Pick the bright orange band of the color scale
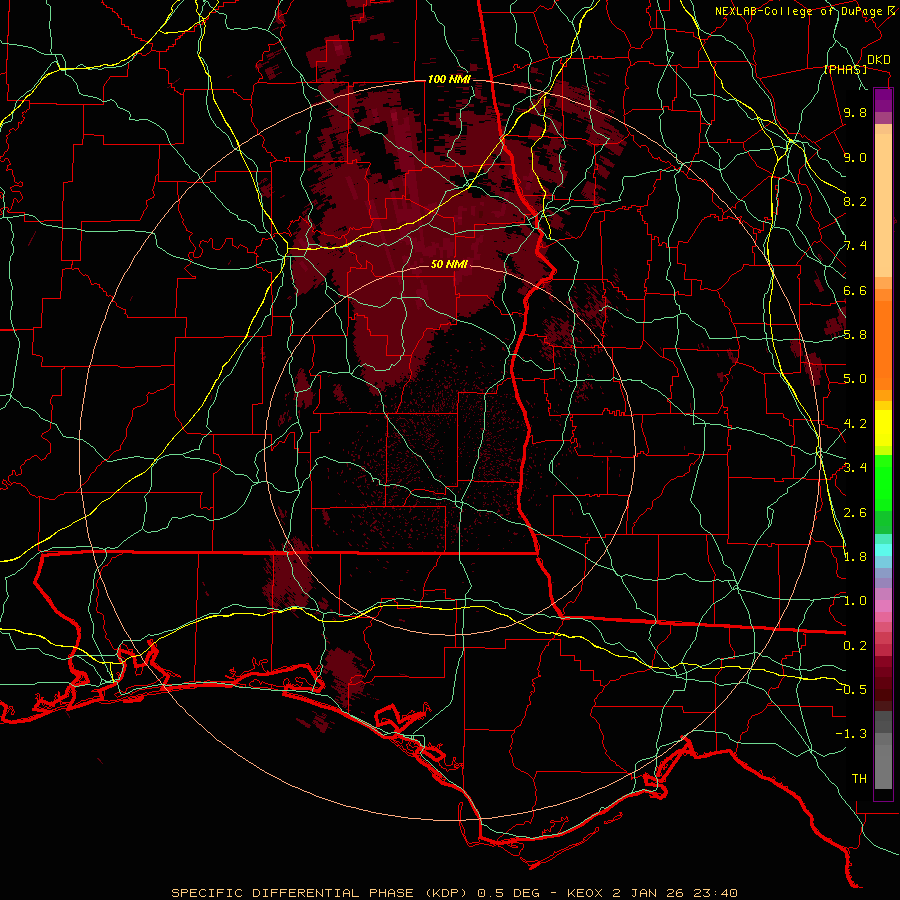The height and width of the screenshot is (900, 900). tap(883, 344)
